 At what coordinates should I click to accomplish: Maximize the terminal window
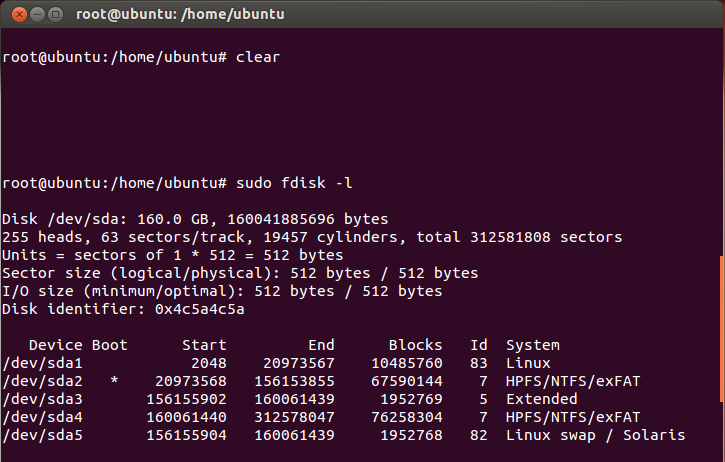pyautogui.click(x=53, y=14)
